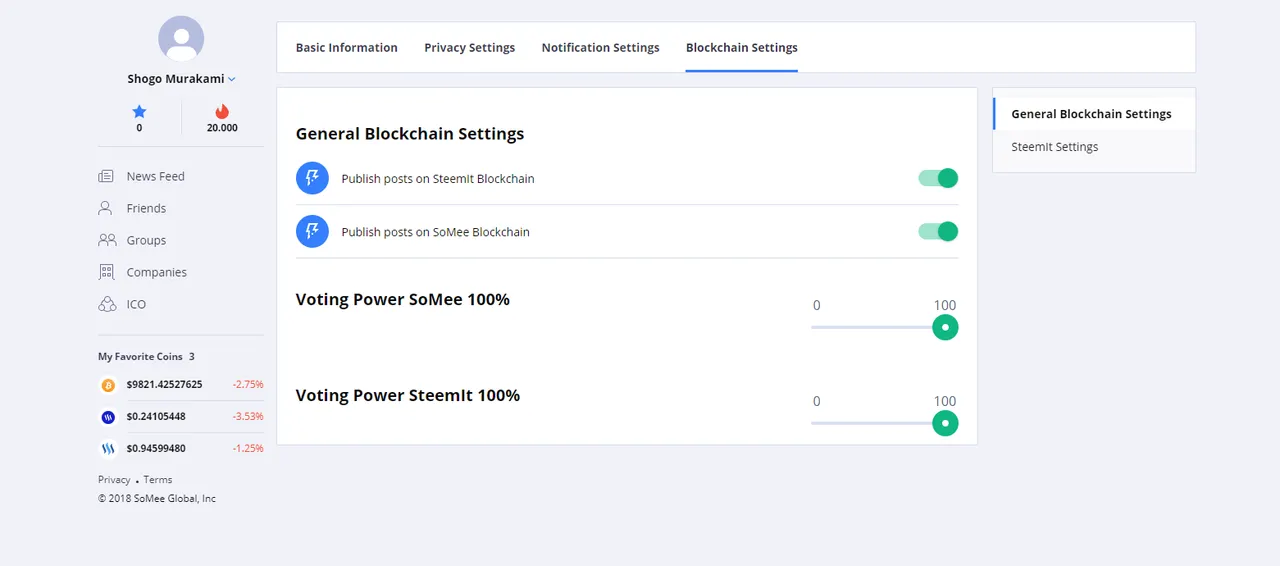This screenshot has width=1280, height=566.
Task: Click the Companies building icon
Action: (106, 272)
